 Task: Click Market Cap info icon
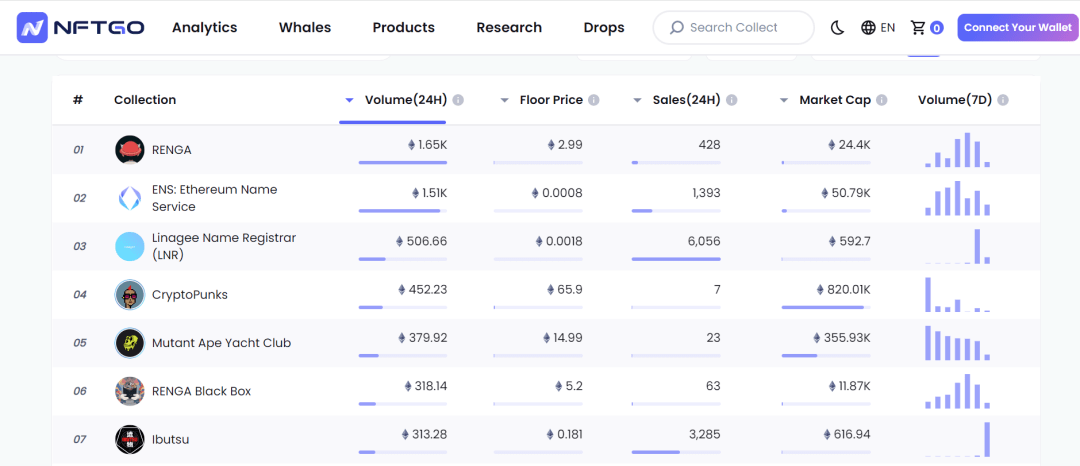click(882, 100)
